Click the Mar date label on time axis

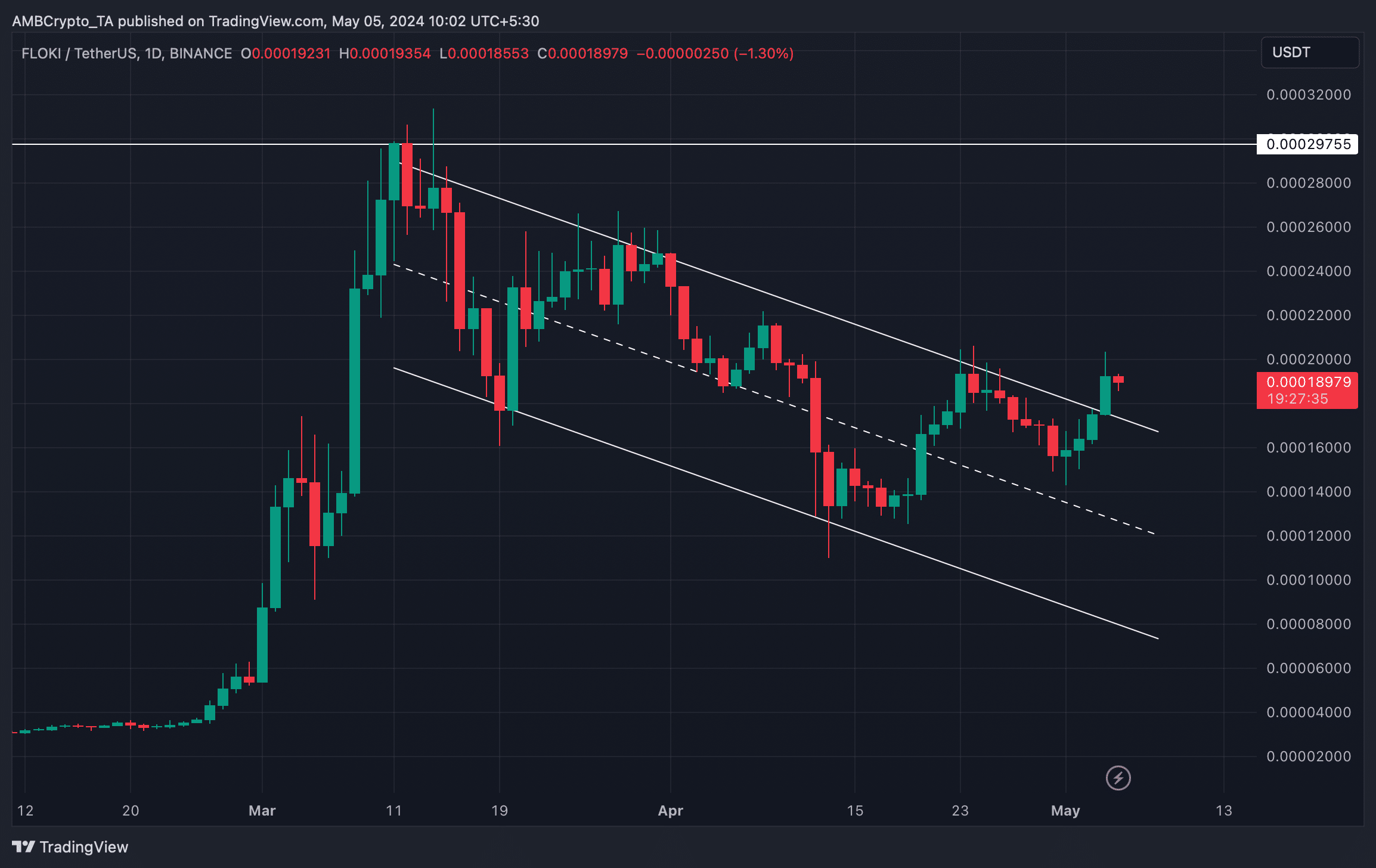[262, 811]
